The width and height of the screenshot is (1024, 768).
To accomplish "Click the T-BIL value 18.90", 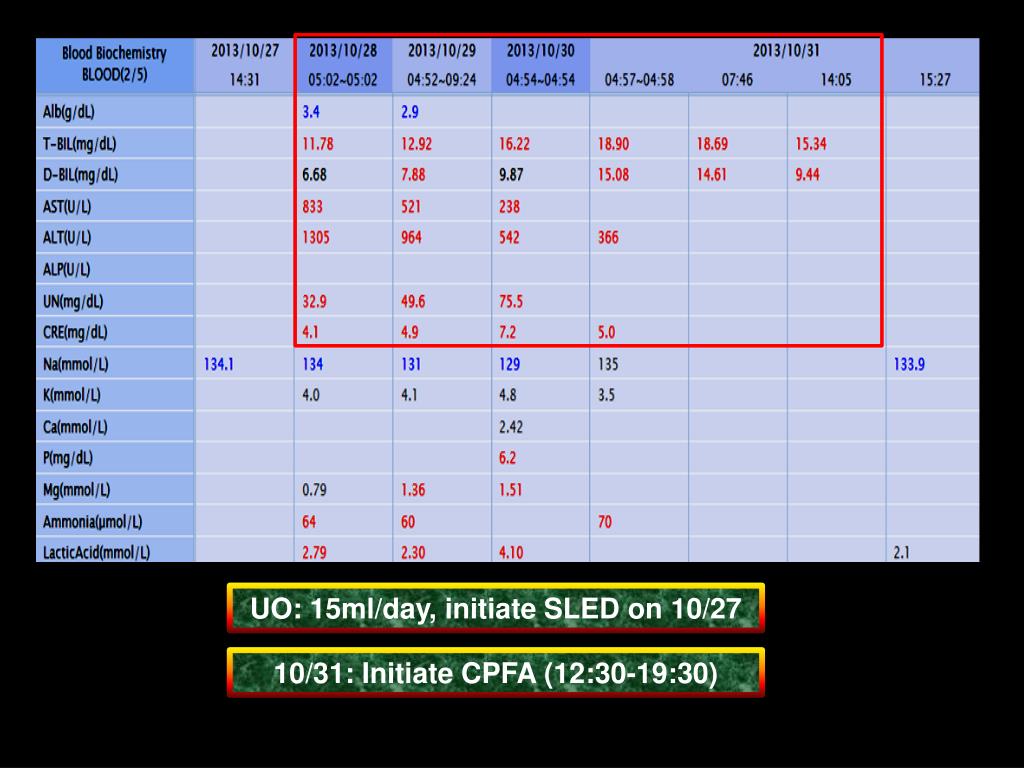I will point(613,144).
